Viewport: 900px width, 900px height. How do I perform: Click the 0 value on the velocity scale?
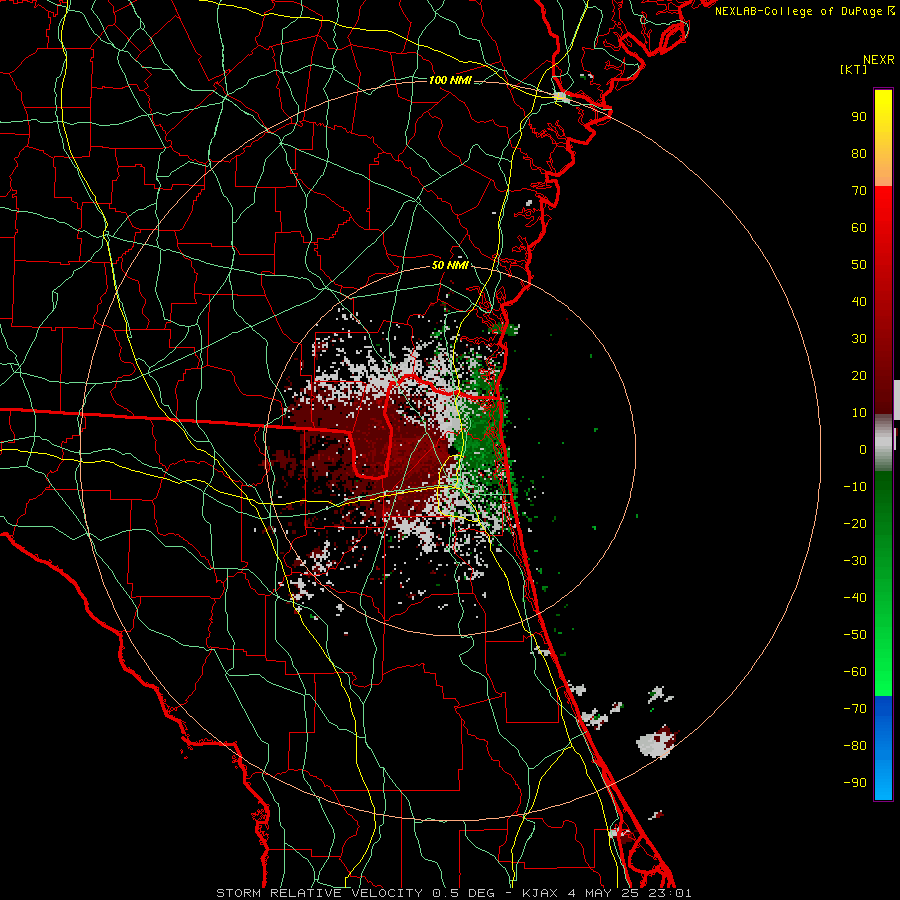click(863, 449)
